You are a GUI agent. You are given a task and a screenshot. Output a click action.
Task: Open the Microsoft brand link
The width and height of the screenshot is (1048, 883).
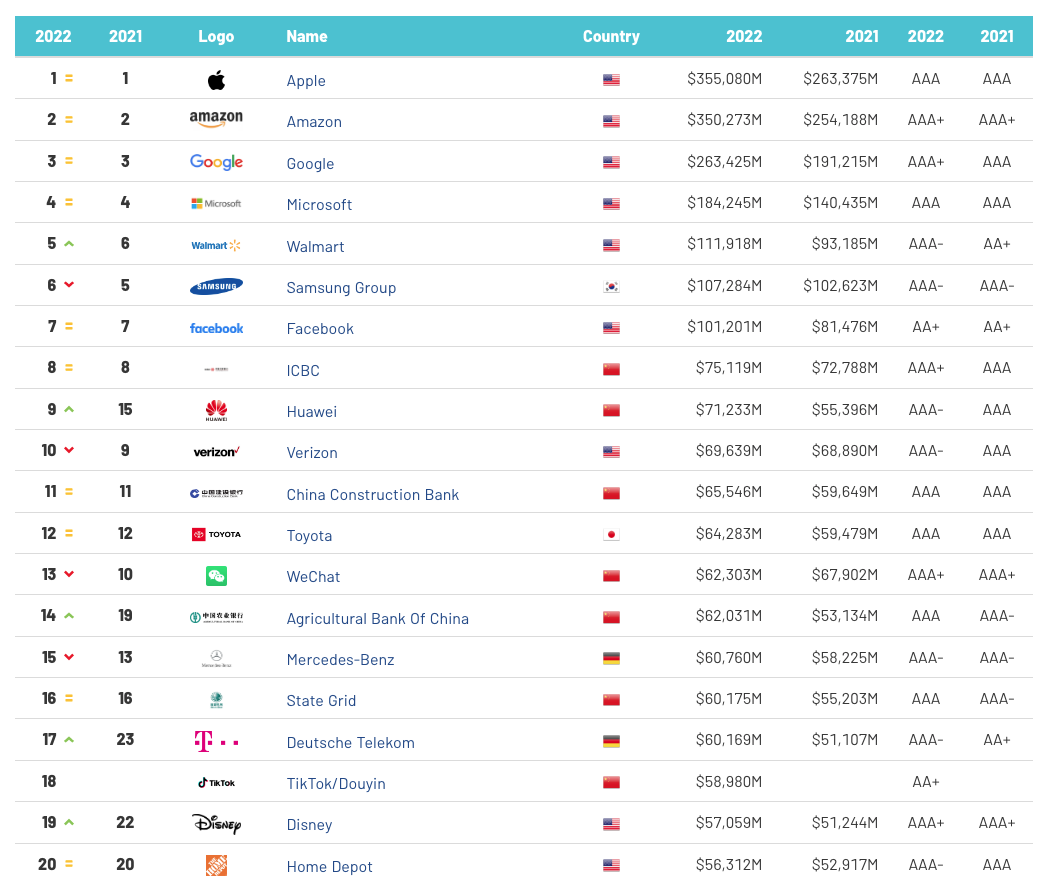pyautogui.click(x=319, y=205)
